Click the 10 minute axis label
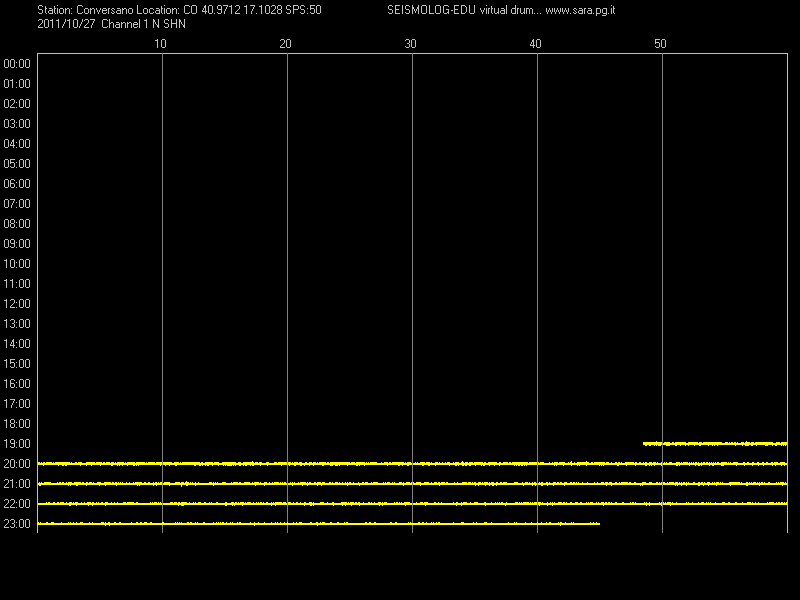The height and width of the screenshot is (600, 800). tap(160, 44)
